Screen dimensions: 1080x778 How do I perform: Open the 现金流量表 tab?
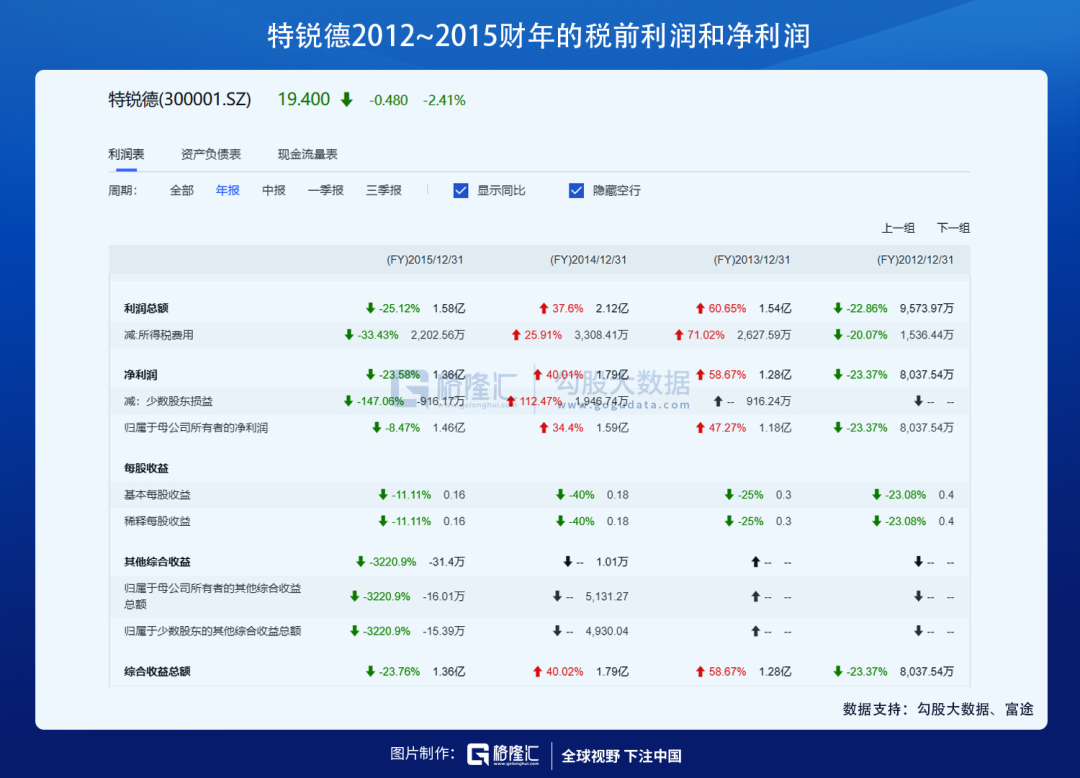coord(307,154)
